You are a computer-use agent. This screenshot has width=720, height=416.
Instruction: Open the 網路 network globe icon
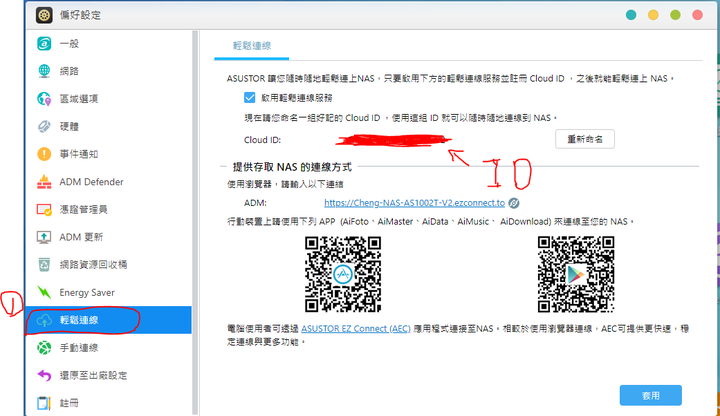coord(44,71)
